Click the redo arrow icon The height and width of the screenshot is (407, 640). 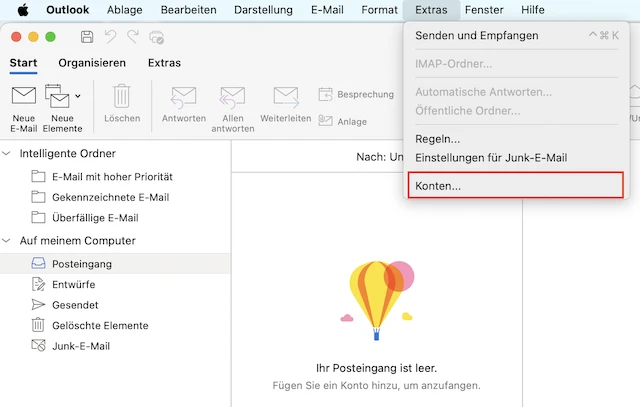(x=133, y=37)
